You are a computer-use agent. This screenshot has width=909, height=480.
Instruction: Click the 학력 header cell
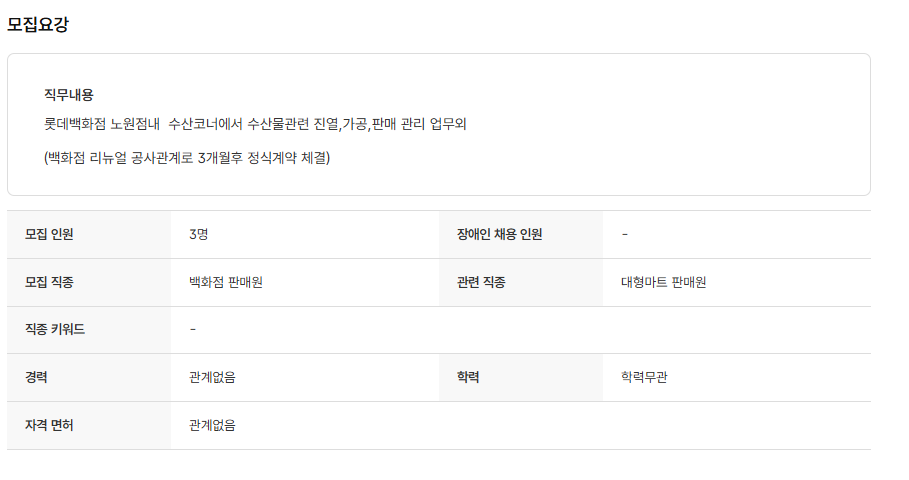pyautogui.click(x=468, y=377)
